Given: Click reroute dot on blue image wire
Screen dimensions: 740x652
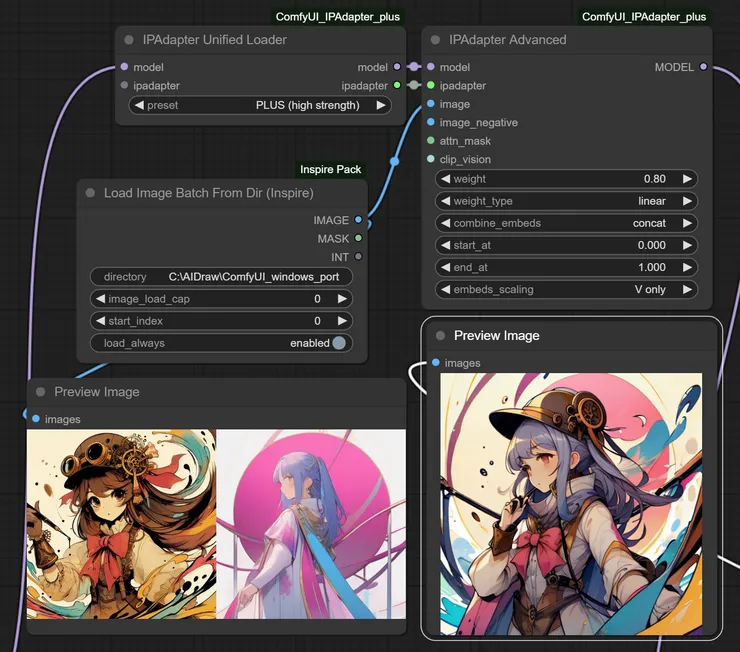Looking at the screenshot, I should (x=395, y=161).
